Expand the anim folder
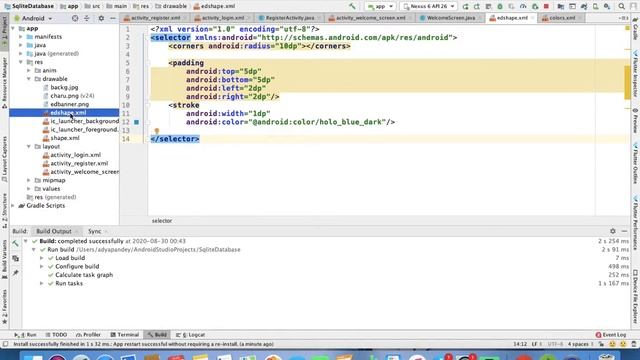Screen dimensions: 640x360 (29, 71)
